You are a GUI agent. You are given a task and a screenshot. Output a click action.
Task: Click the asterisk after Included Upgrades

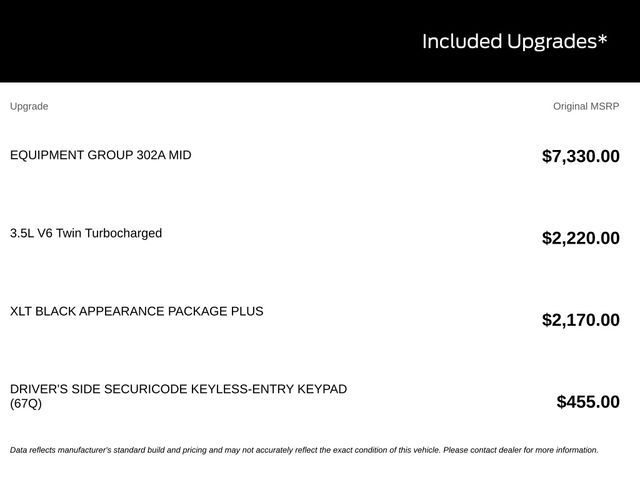602,40
